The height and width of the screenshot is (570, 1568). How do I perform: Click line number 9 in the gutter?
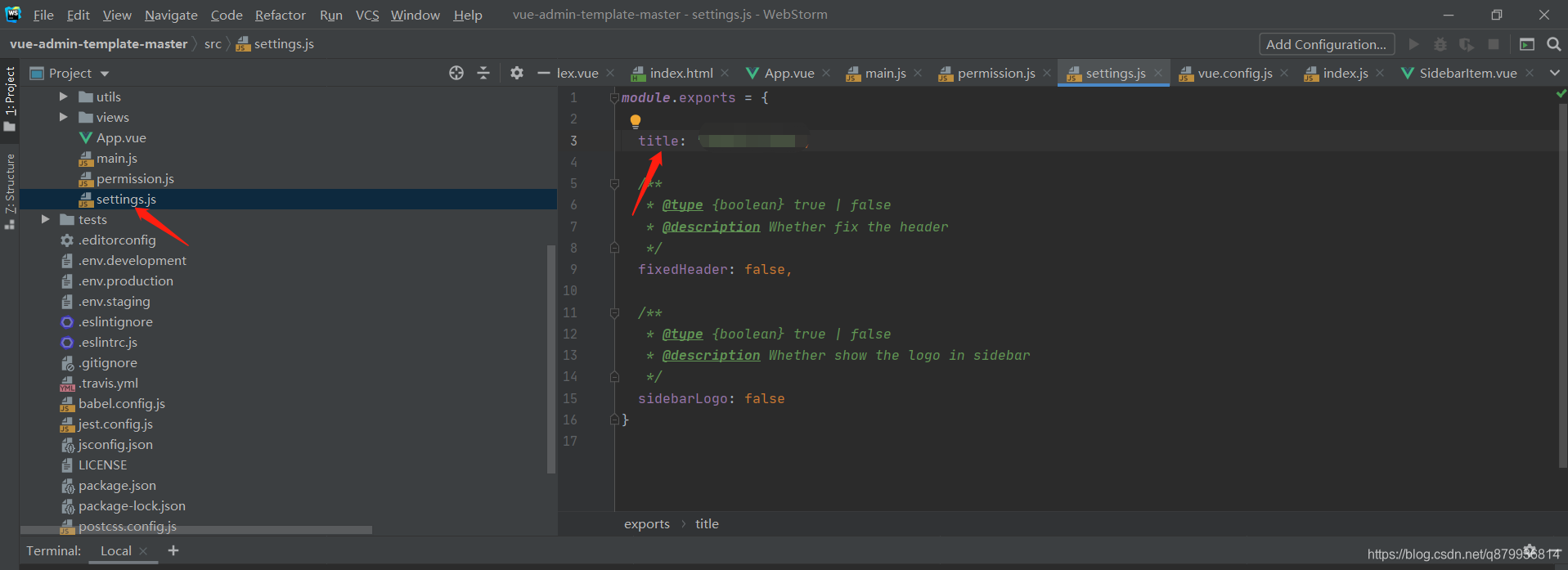(573, 269)
